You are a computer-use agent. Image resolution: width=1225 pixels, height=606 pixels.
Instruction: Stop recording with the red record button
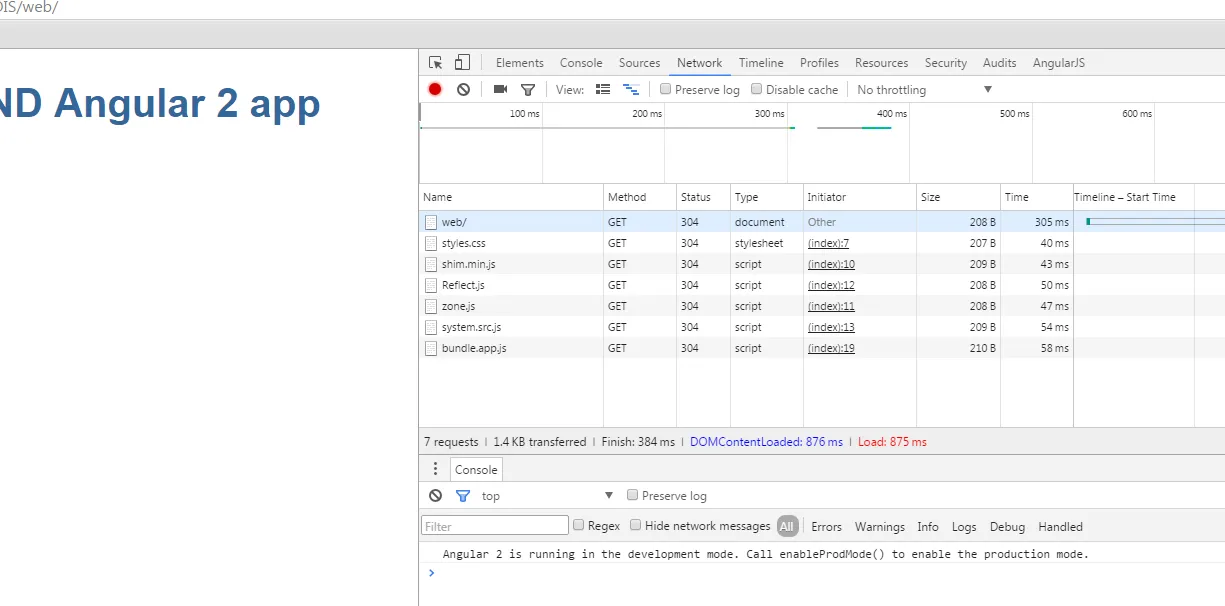tap(435, 89)
